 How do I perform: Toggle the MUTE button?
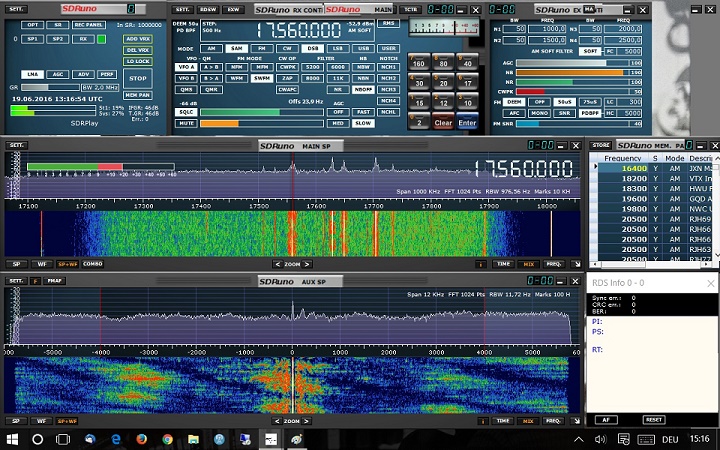pos(186,124)
